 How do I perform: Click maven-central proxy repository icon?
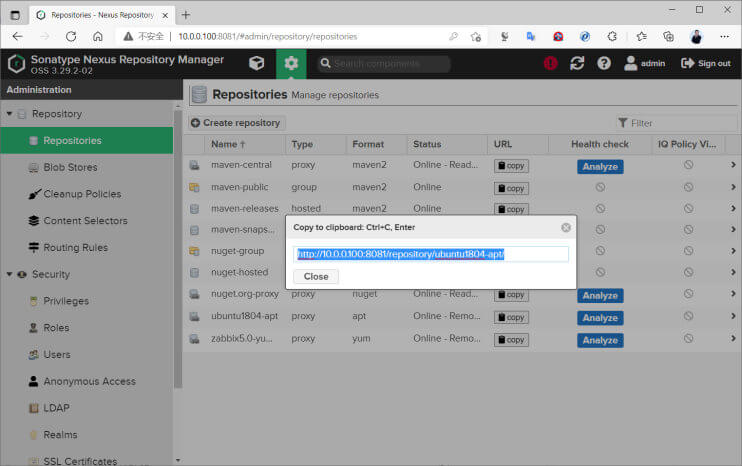194,165
